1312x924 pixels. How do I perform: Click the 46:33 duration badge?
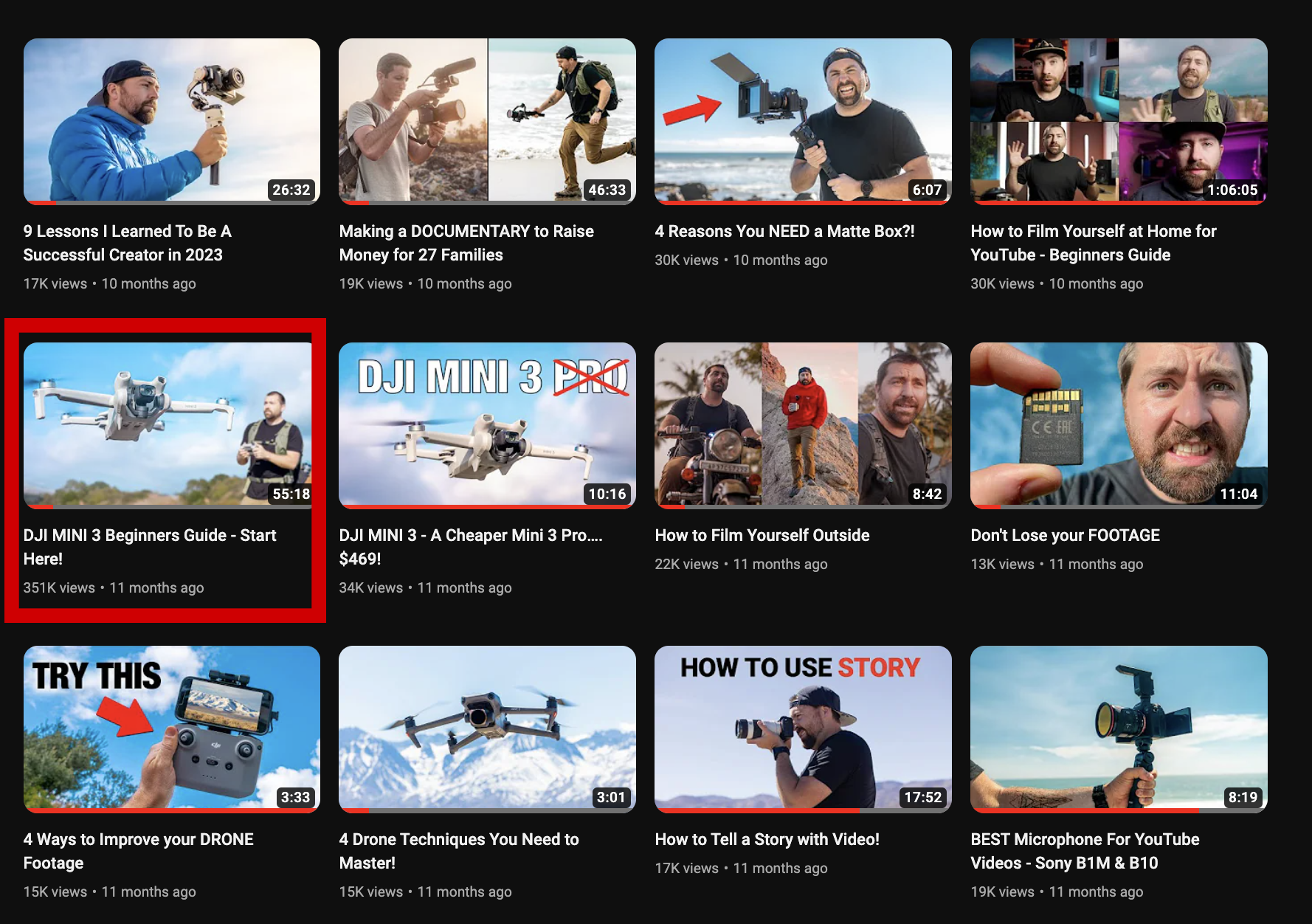[x=607, y=190]
